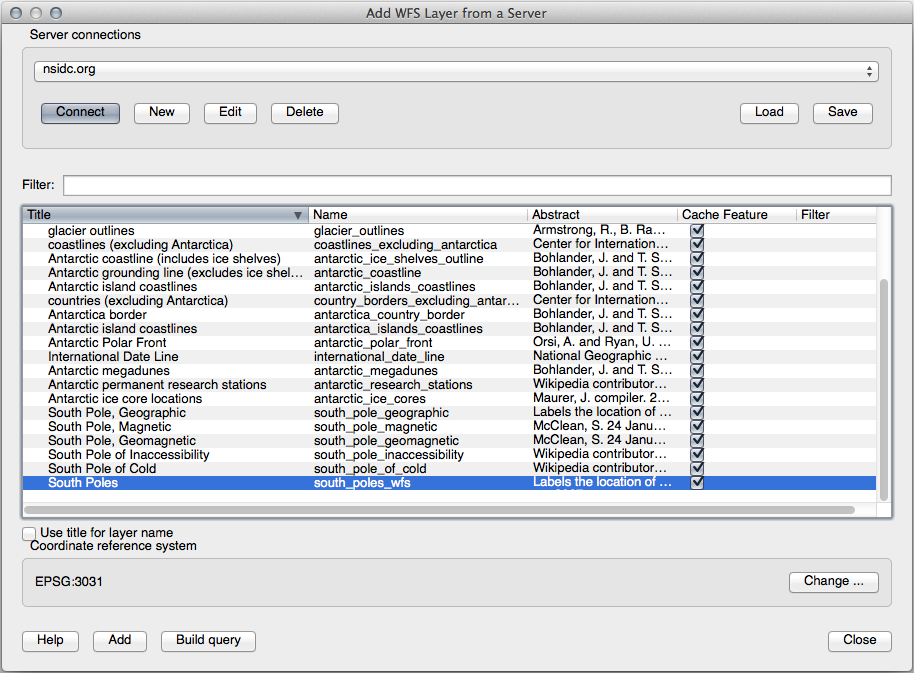Open the Build query dialog
This screenshot has width=914, height=673.
pos(209,641)
